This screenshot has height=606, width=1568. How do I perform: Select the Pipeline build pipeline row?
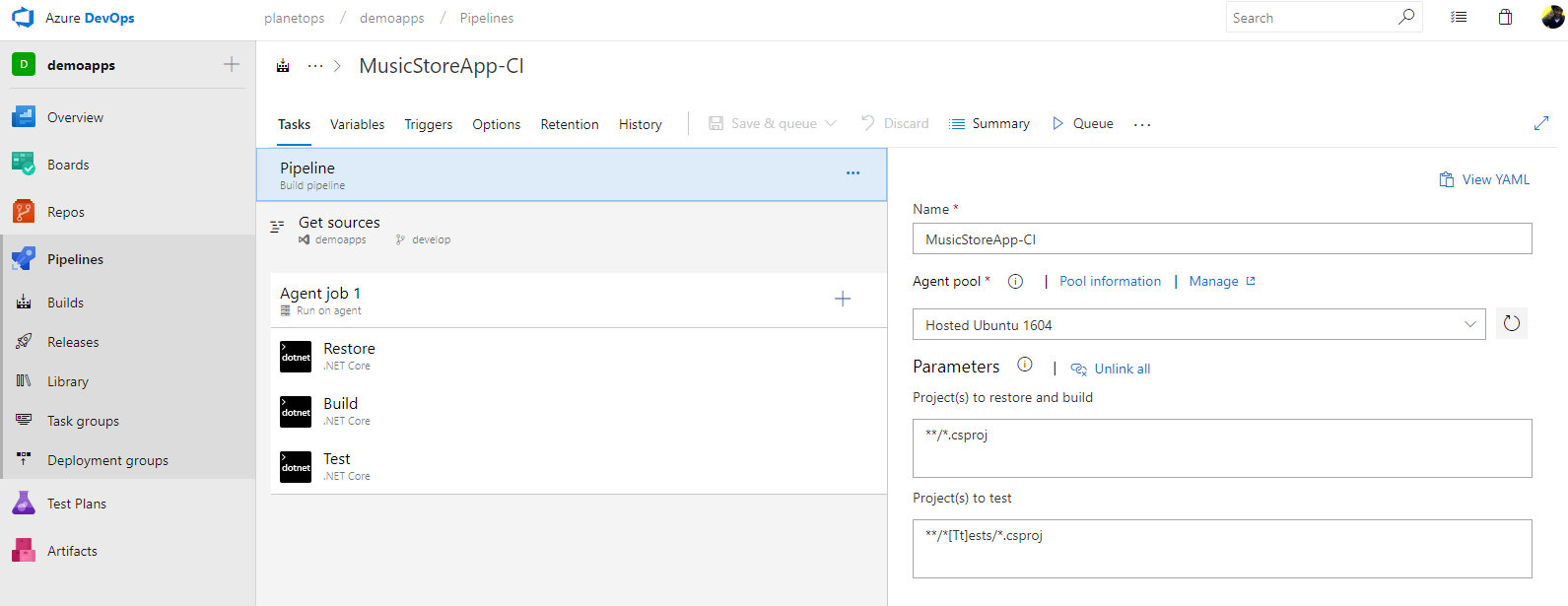coord(572,174)
